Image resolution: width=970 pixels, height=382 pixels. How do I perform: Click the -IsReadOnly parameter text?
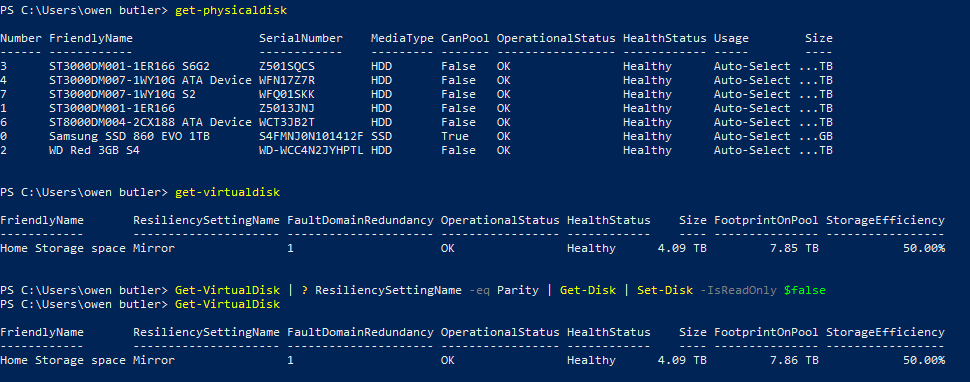point(738,290)
